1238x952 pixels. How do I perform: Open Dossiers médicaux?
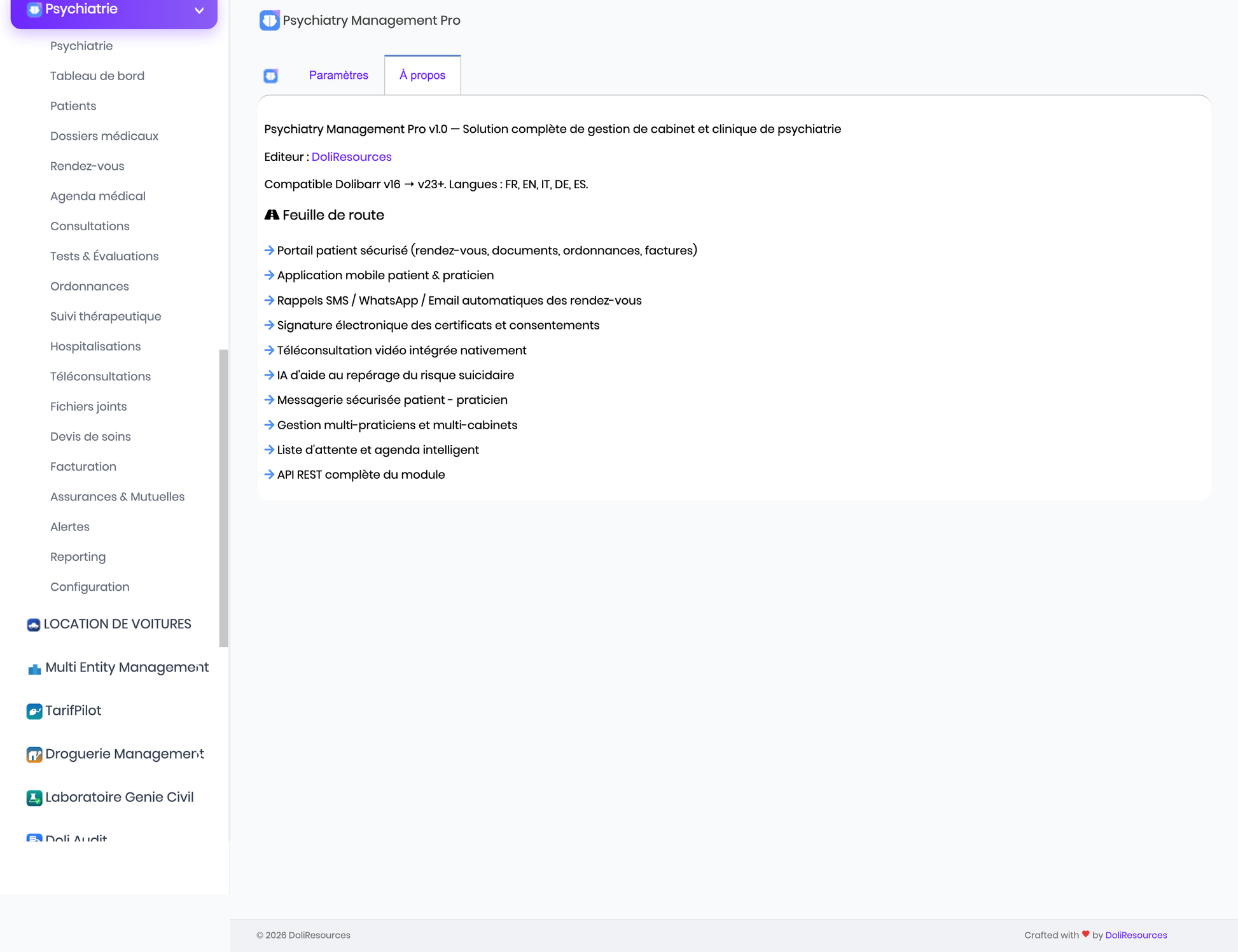tap(104, 136)
